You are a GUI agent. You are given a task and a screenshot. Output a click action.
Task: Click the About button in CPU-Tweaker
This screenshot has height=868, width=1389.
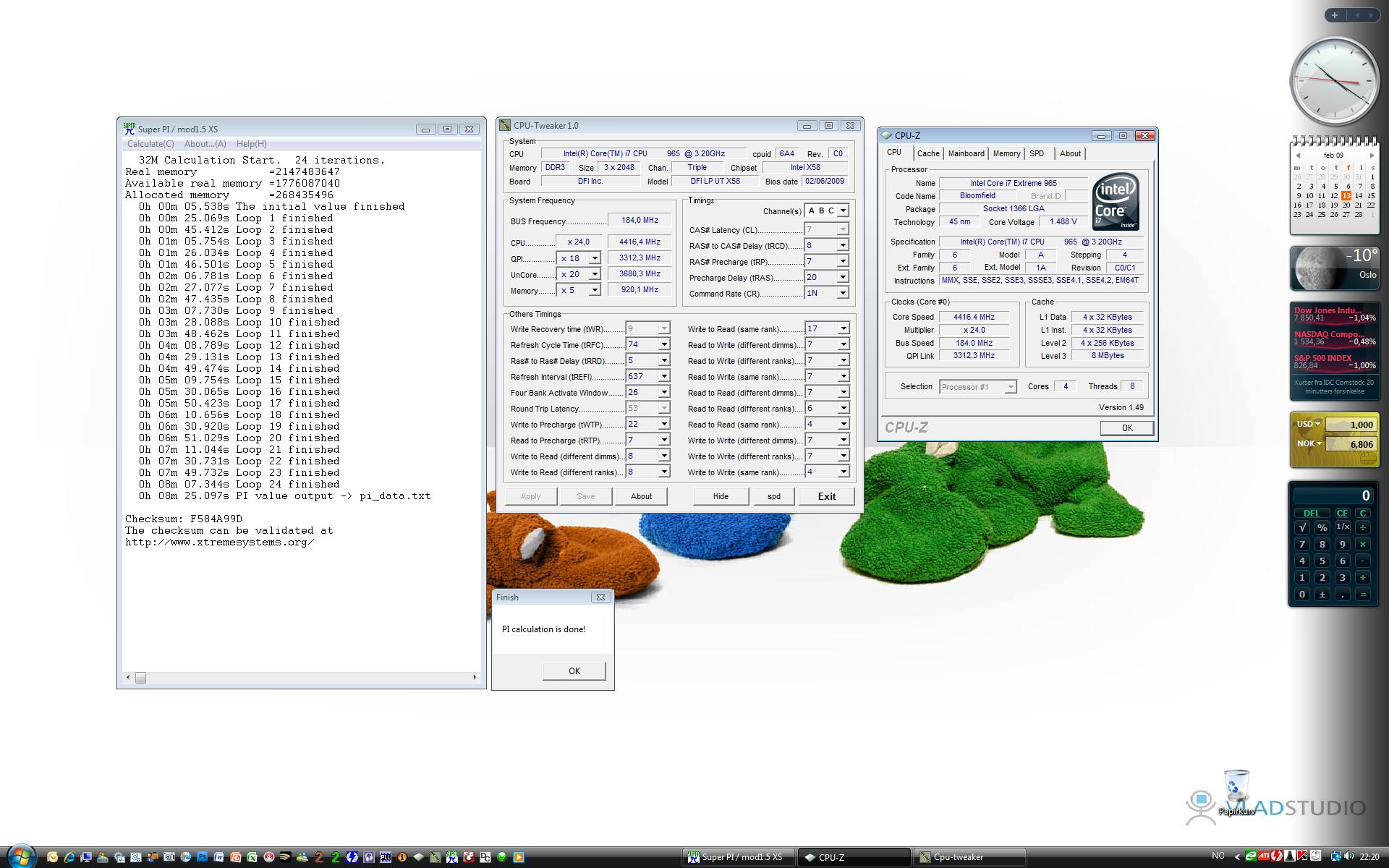pyautogui.click(x=641, y=496)
